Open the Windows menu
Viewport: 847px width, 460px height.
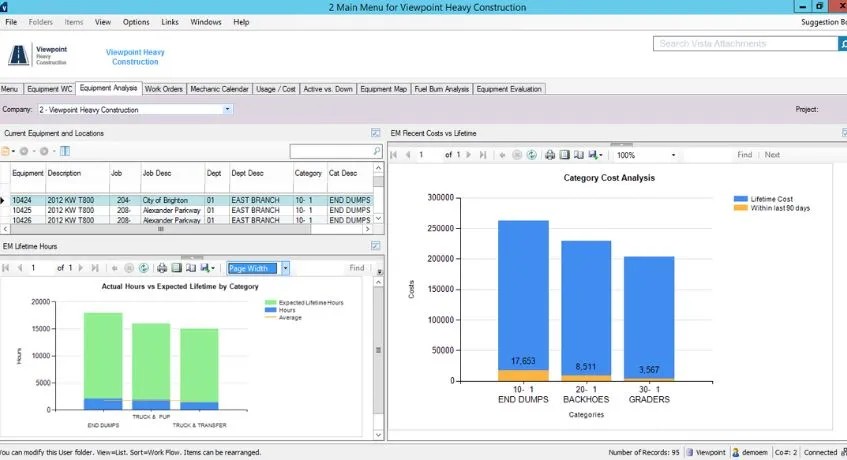click(206, 22)
